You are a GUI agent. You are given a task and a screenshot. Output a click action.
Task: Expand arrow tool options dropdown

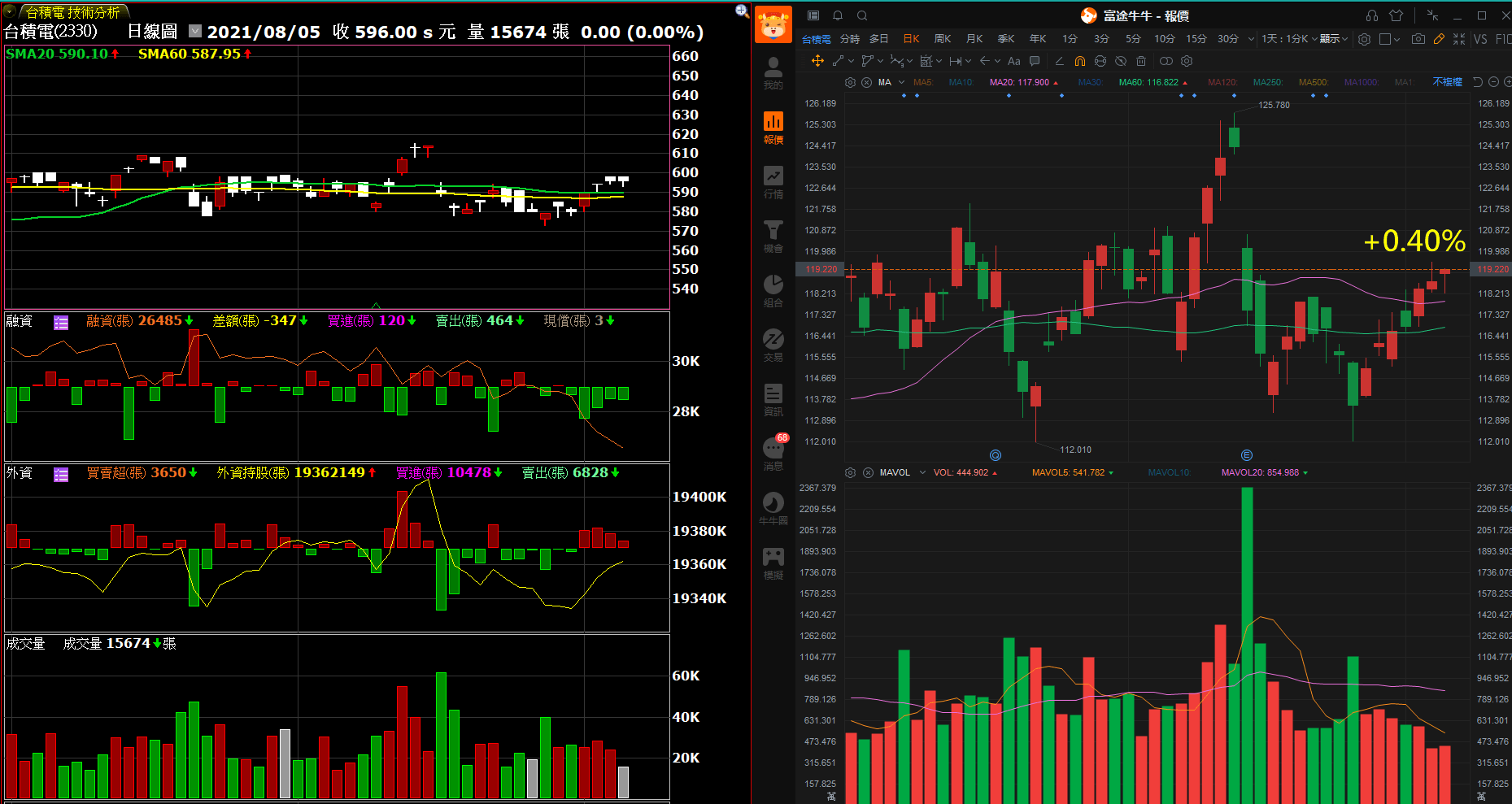(997, 61)
